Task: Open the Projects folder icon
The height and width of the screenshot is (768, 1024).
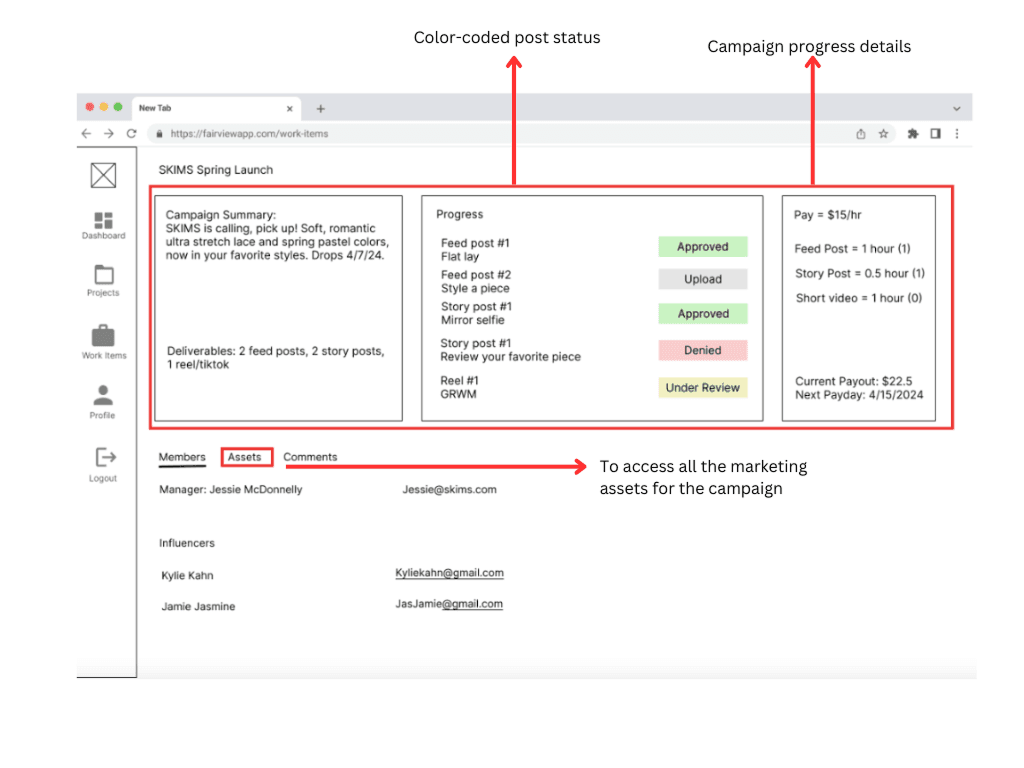Action: tap(103, 274)
